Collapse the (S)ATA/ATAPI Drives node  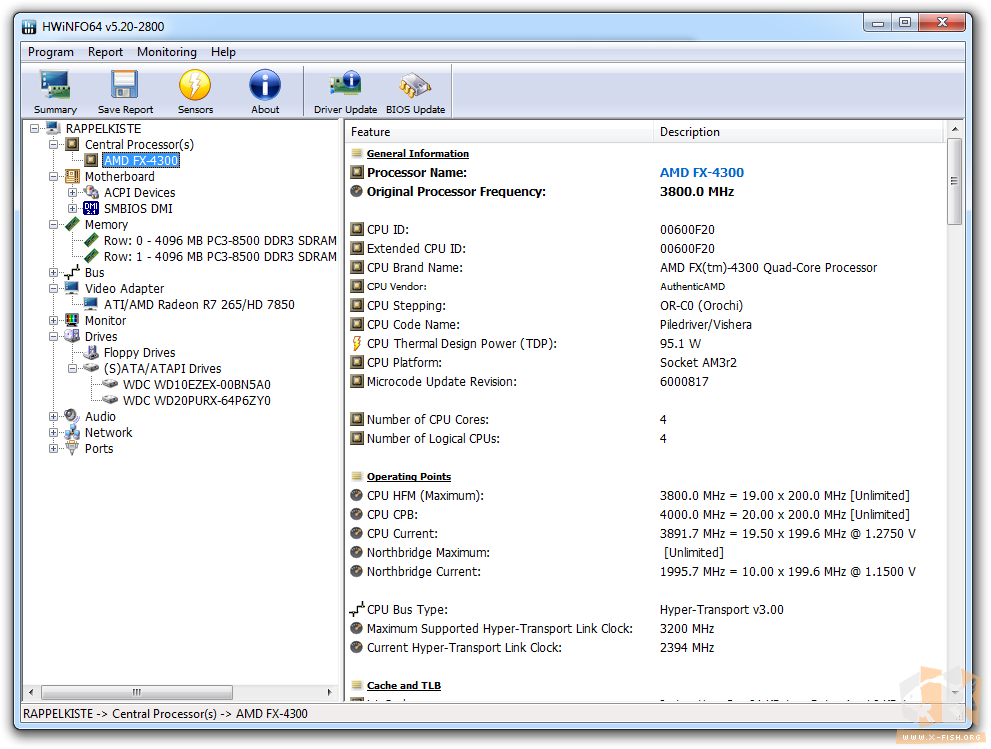[x=73, y=368]
